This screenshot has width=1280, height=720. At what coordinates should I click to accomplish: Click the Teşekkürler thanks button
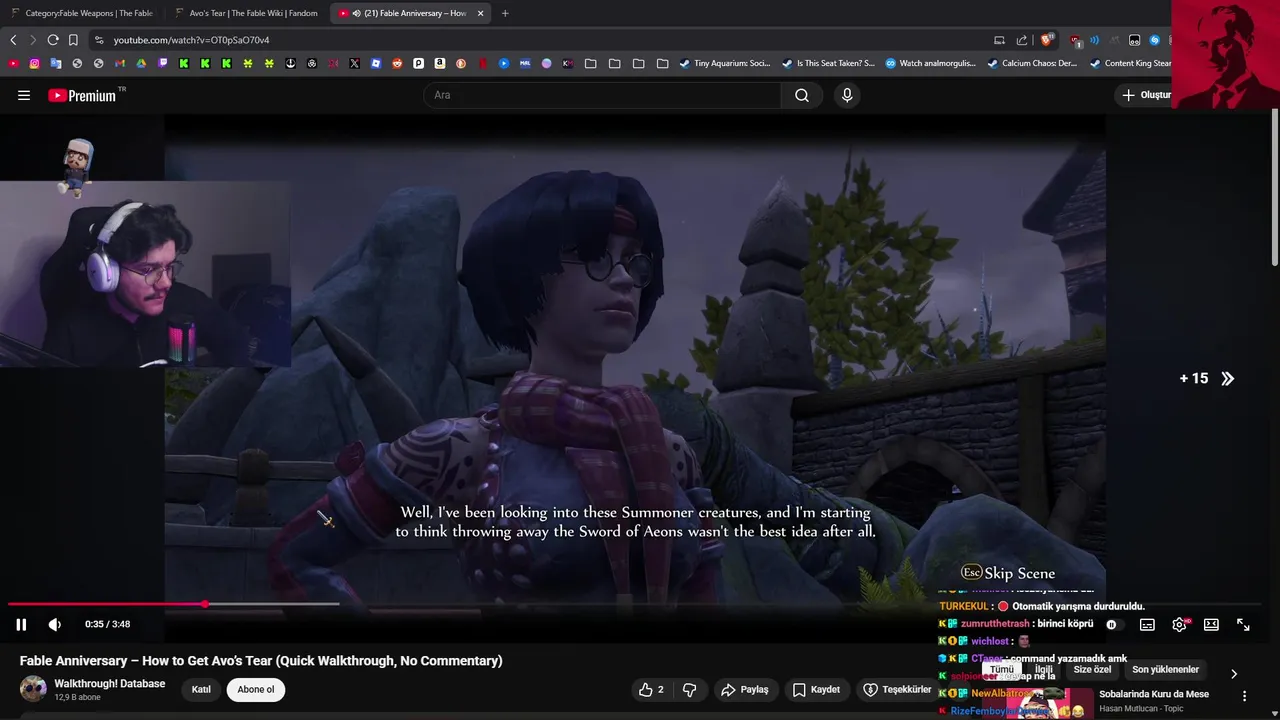click(x=897, y=689)
